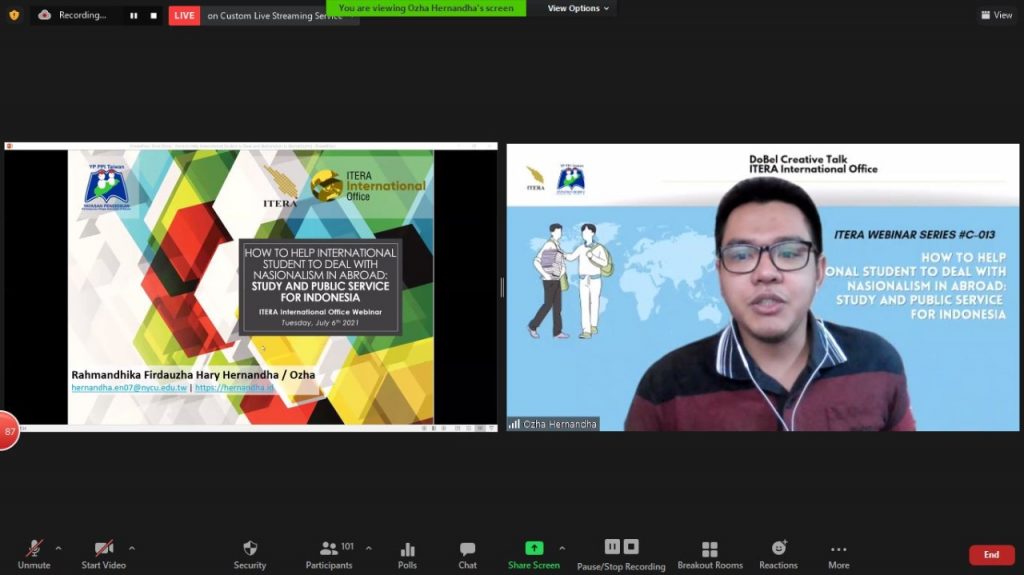The image size is (1024, 575).
Task: Click the shared slide presentation area
Action: click(251, 287)
